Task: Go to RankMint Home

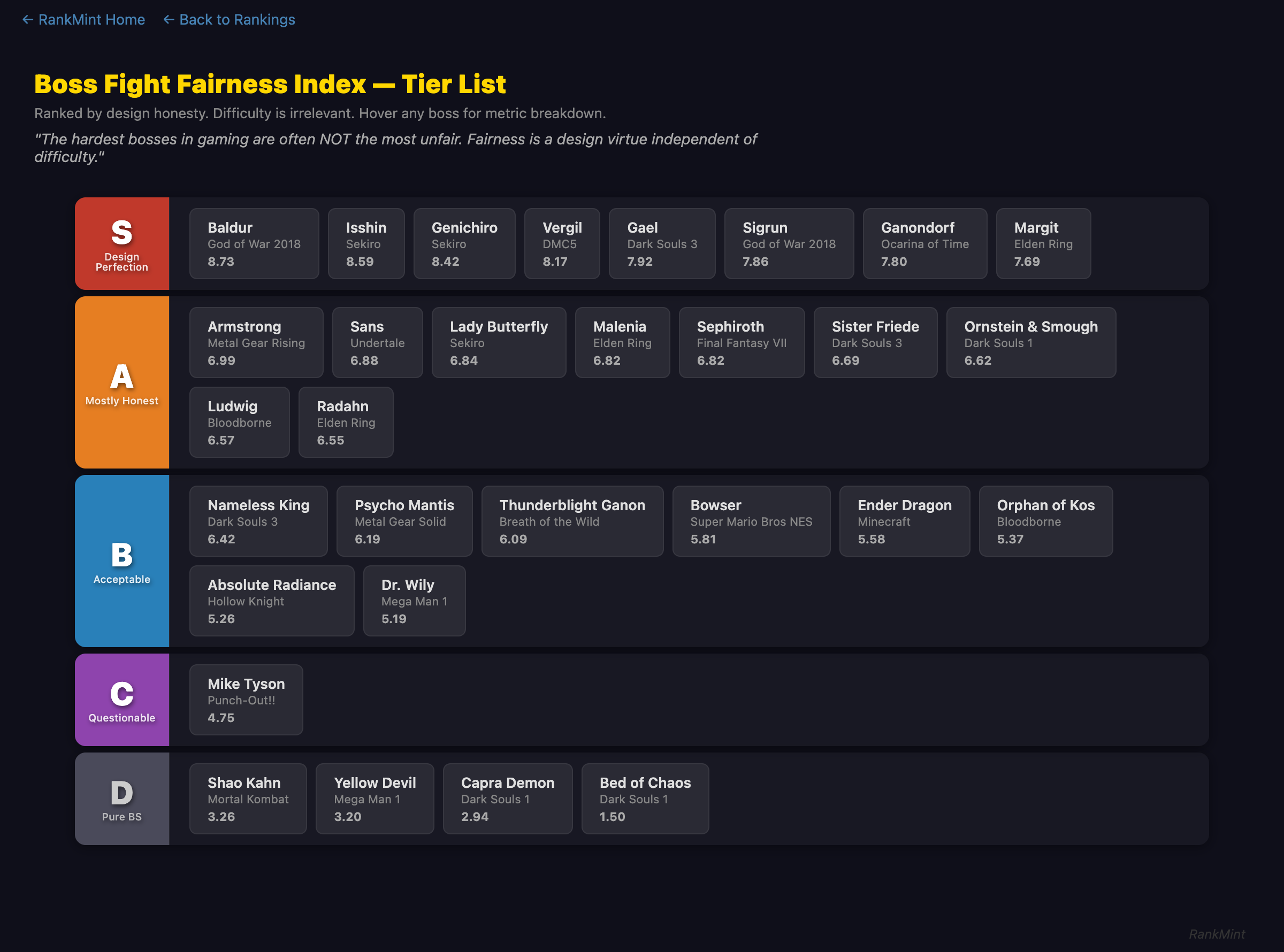Action: pos(83,20)
